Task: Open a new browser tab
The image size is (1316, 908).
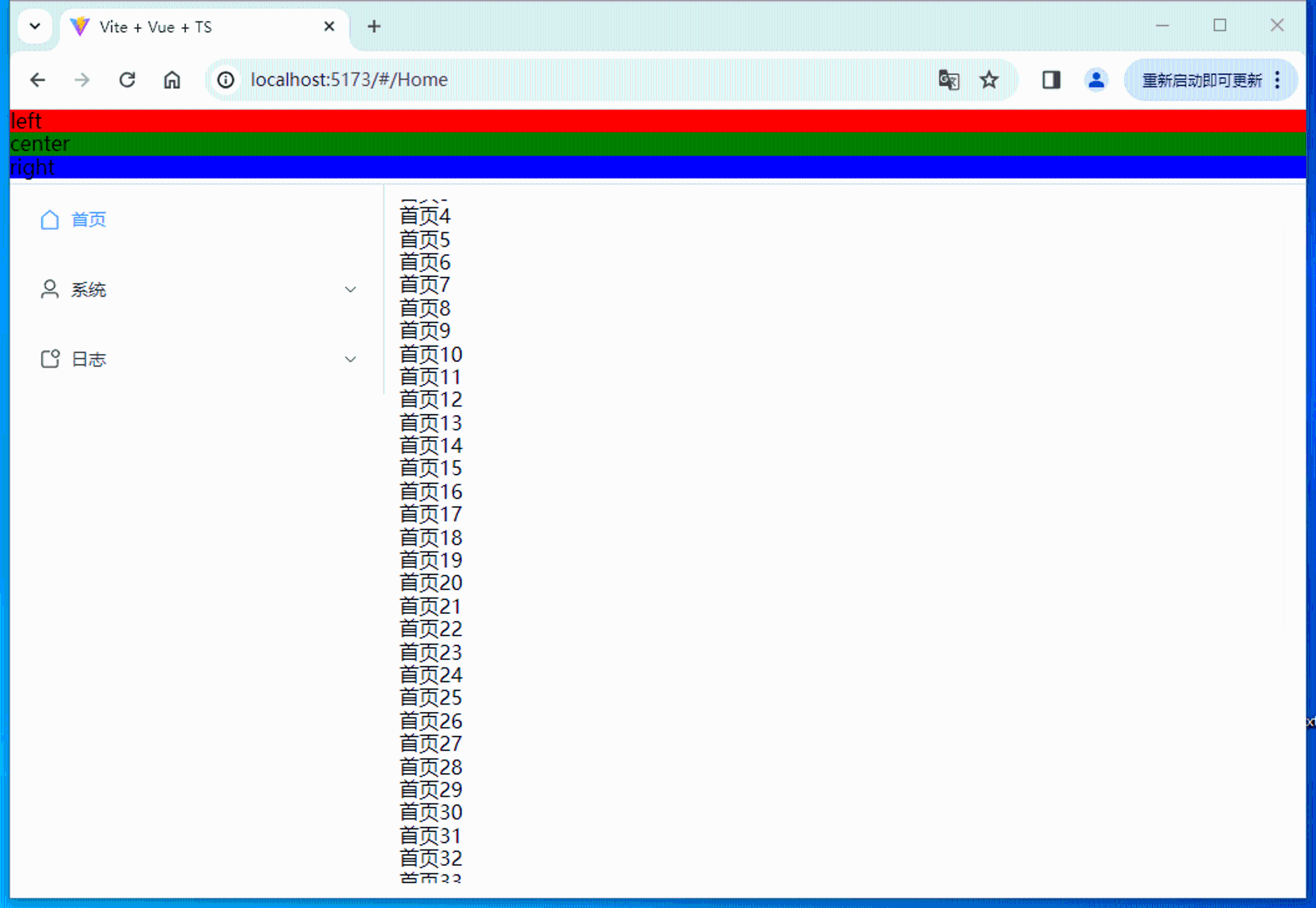Action: pyautogui.click(x=374, y=27)
